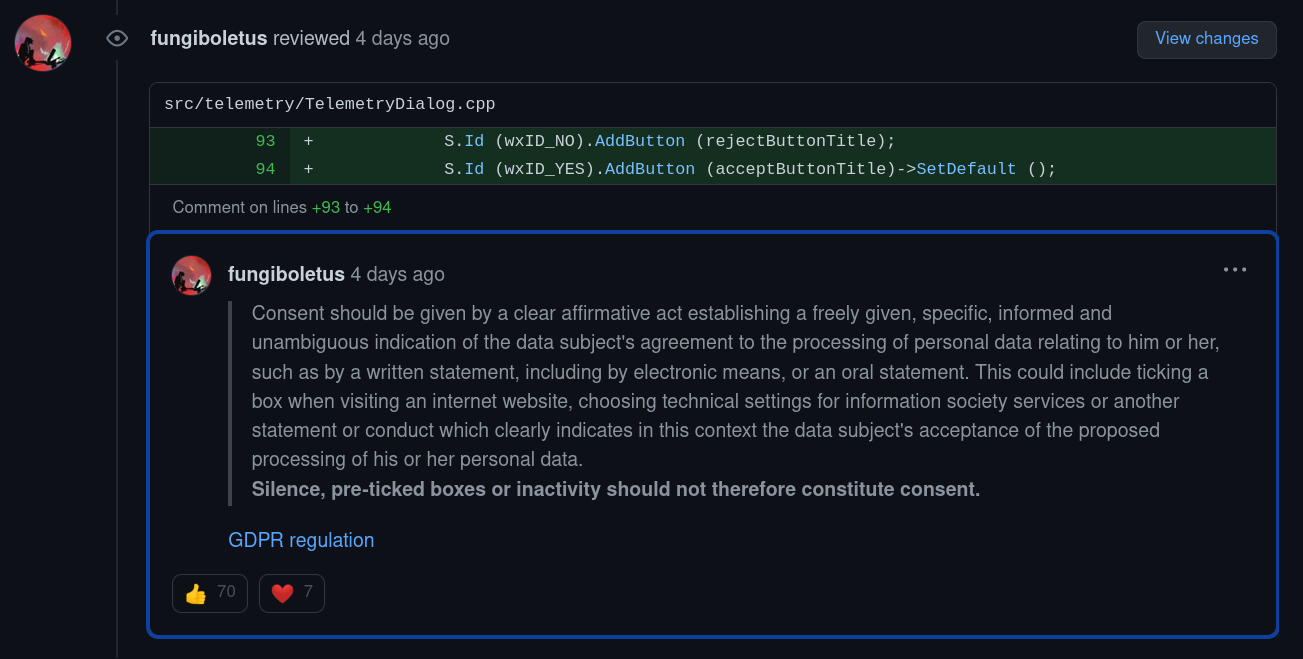Screen dimensions: 1303x659
Task: Click the large fungiboletus avatar beside the review header
Action: pyautogui.click(x=43, y=43)
